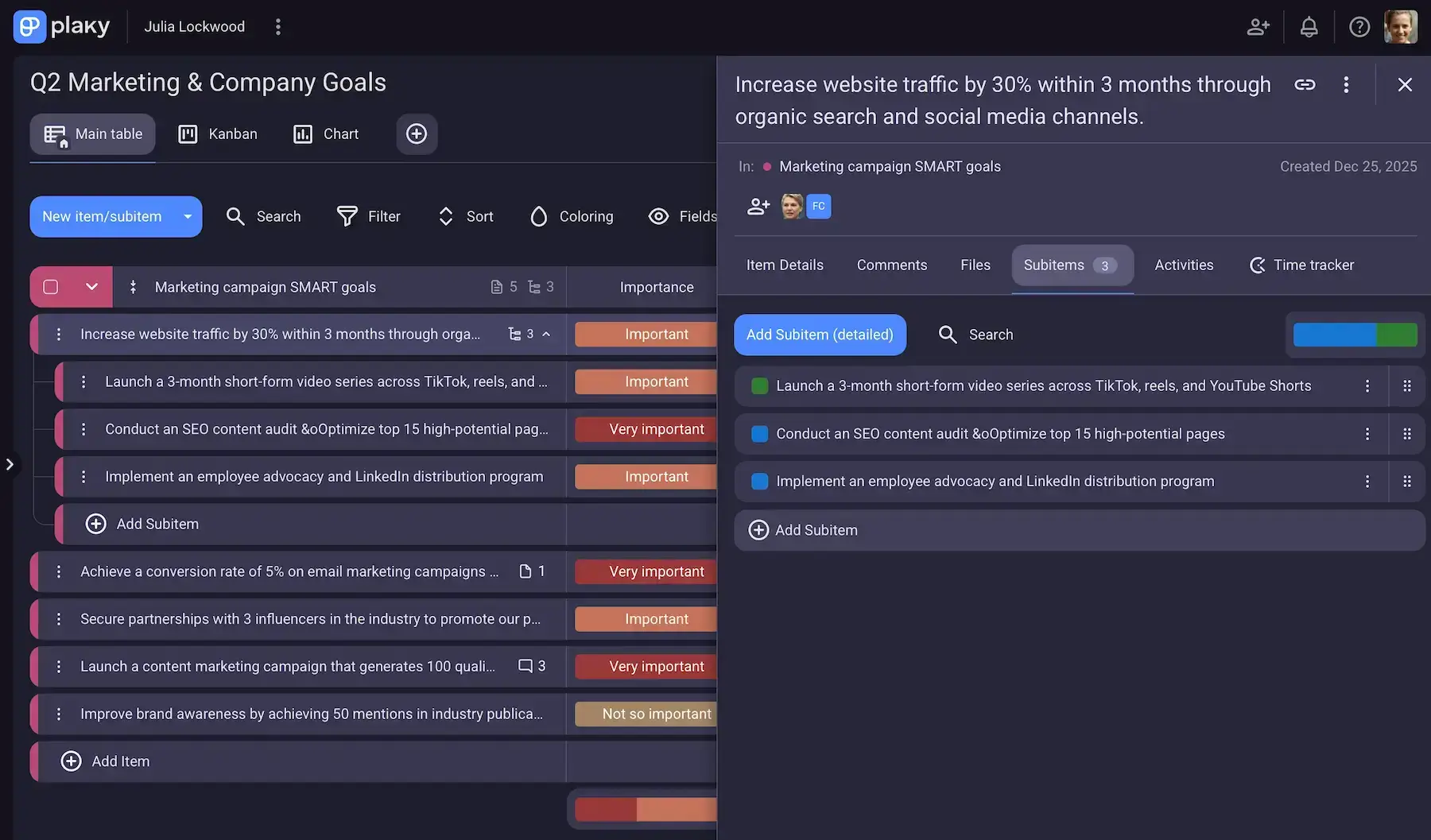Open user profile avatar in top bar
This screenshot has height=840, width=1431.
pyautogui.click(x=1401, y=27)
